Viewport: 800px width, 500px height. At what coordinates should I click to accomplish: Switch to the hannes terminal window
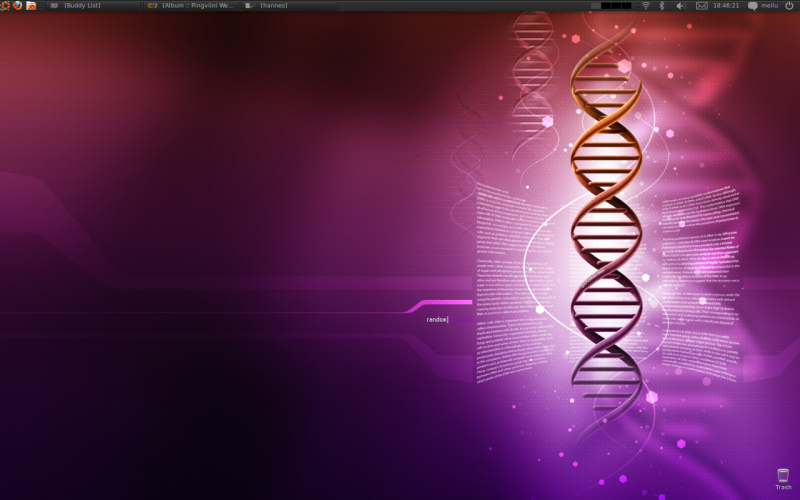(289, 6)
